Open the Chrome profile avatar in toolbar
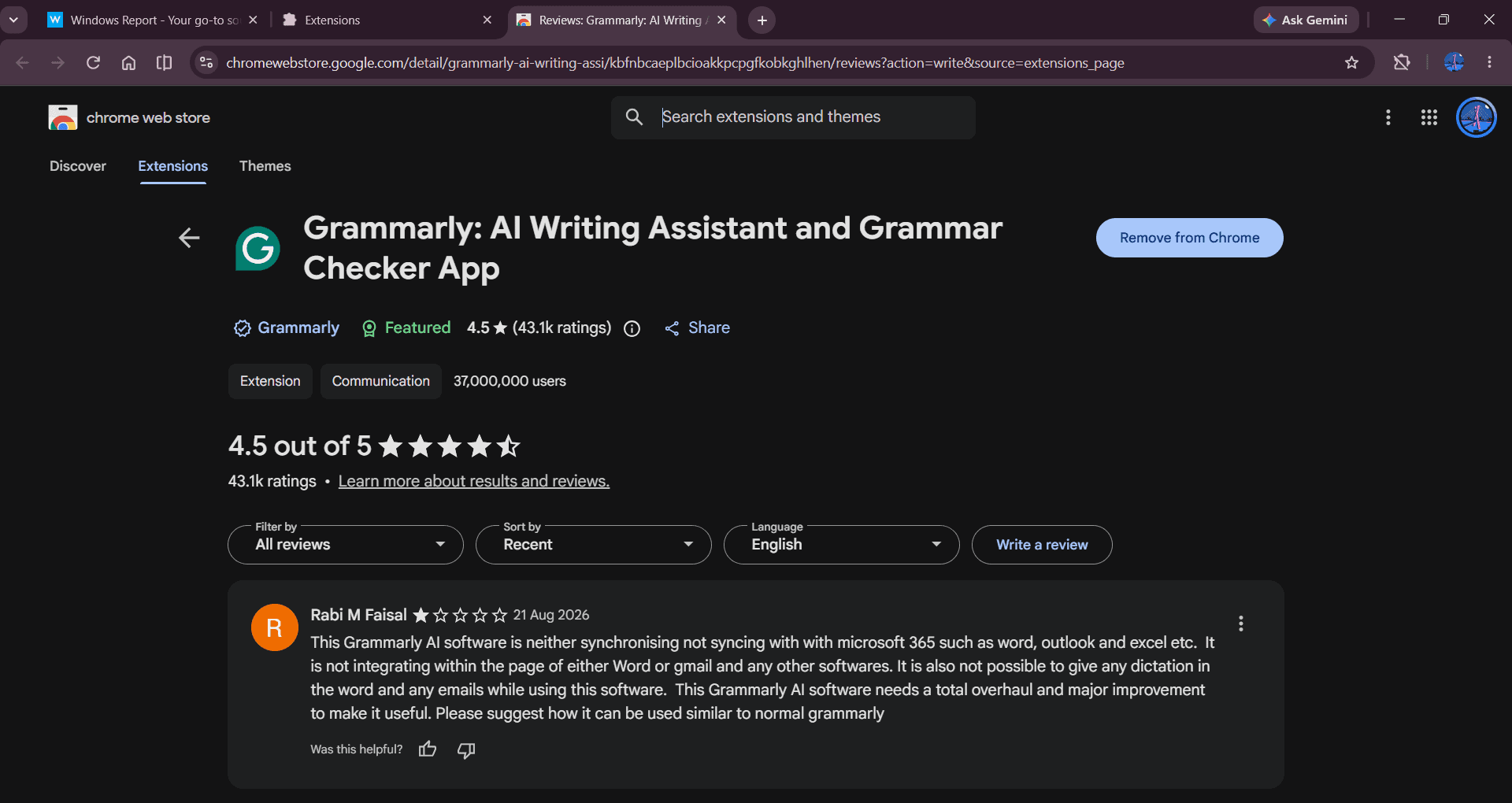 (1454, 62)
